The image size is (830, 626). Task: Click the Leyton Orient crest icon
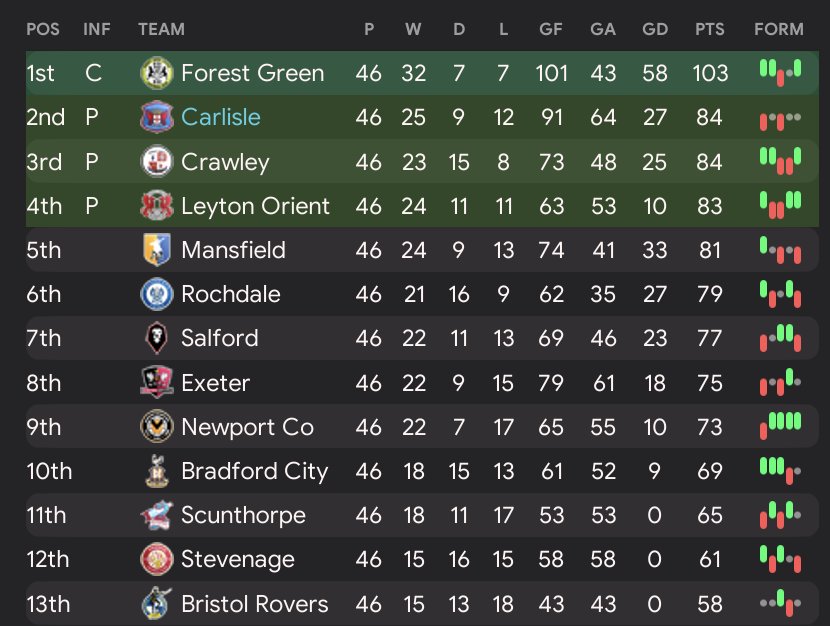157,206
